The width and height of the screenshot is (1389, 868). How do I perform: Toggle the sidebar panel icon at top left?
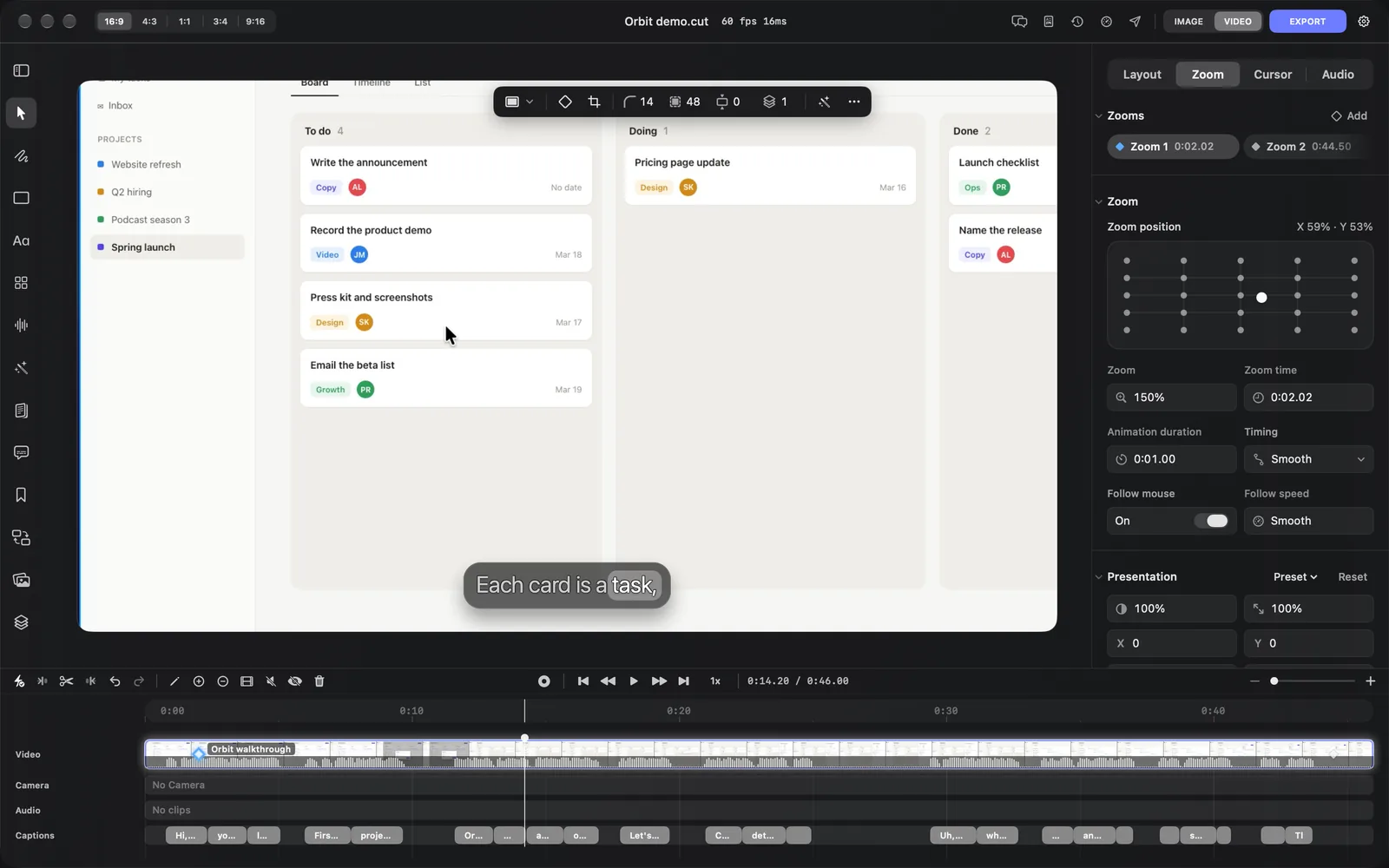pyautogui.click(x=22, y=70)
